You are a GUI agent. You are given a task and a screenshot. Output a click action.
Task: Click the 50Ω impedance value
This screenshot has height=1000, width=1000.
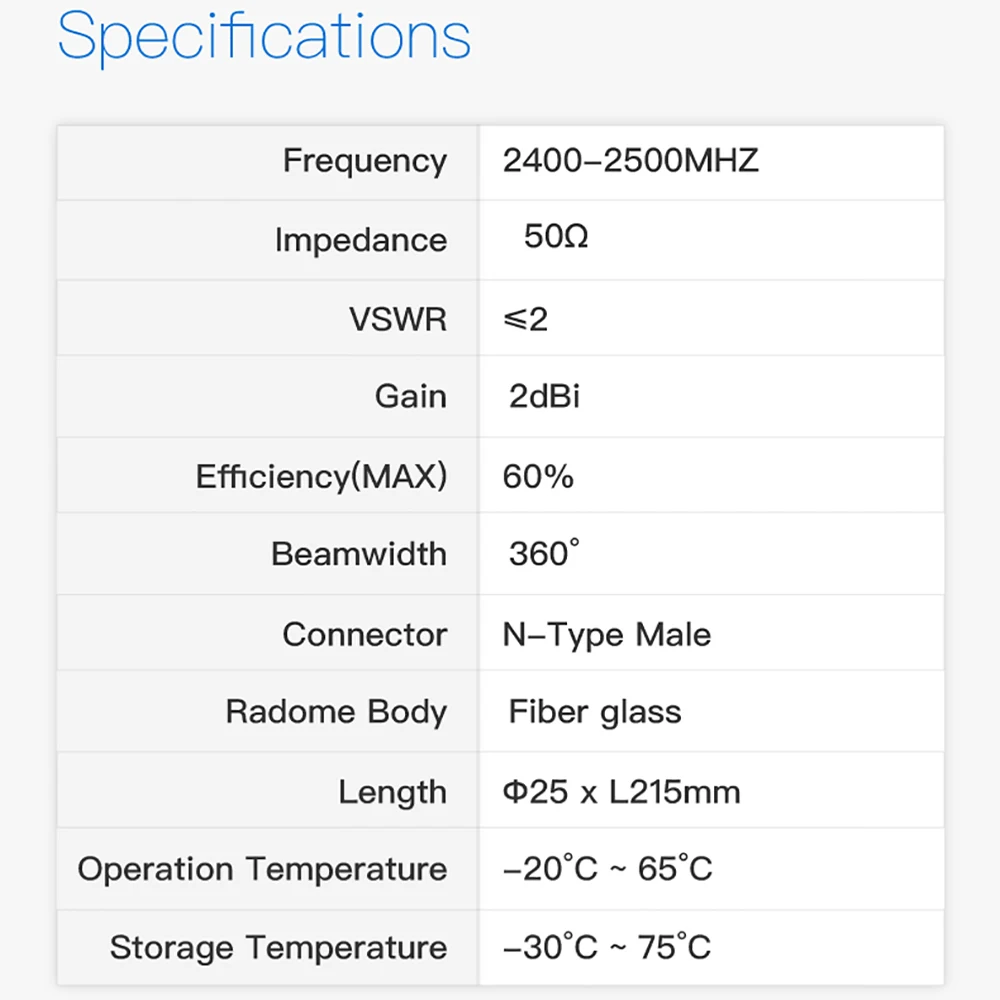point(556,239)
